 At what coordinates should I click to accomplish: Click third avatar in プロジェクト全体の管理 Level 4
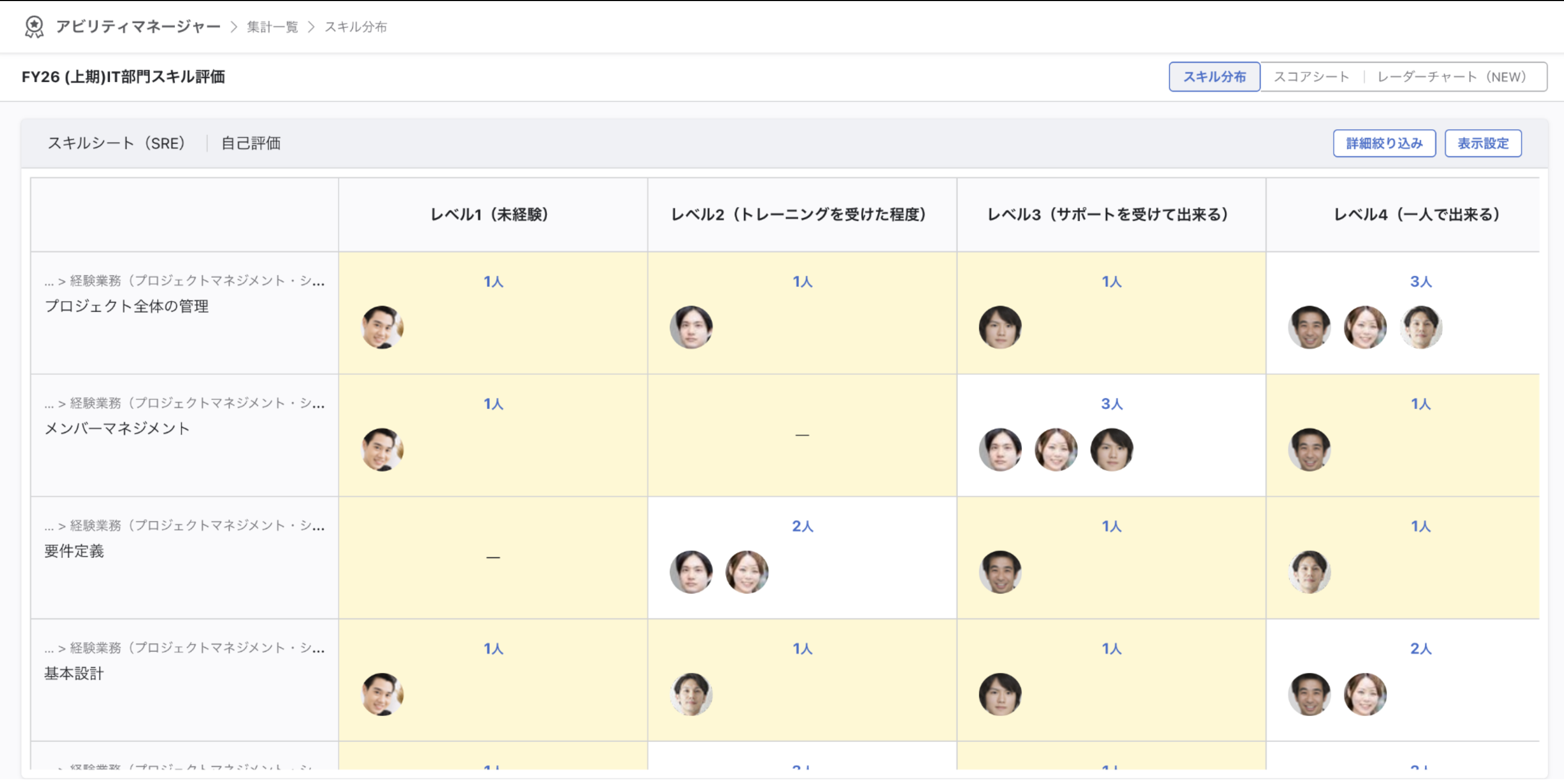(x=1421, y=327)
